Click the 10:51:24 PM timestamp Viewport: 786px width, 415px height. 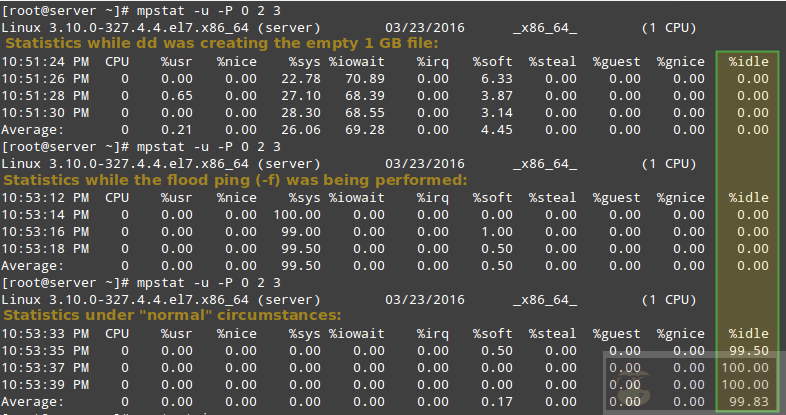coord(43,61)
